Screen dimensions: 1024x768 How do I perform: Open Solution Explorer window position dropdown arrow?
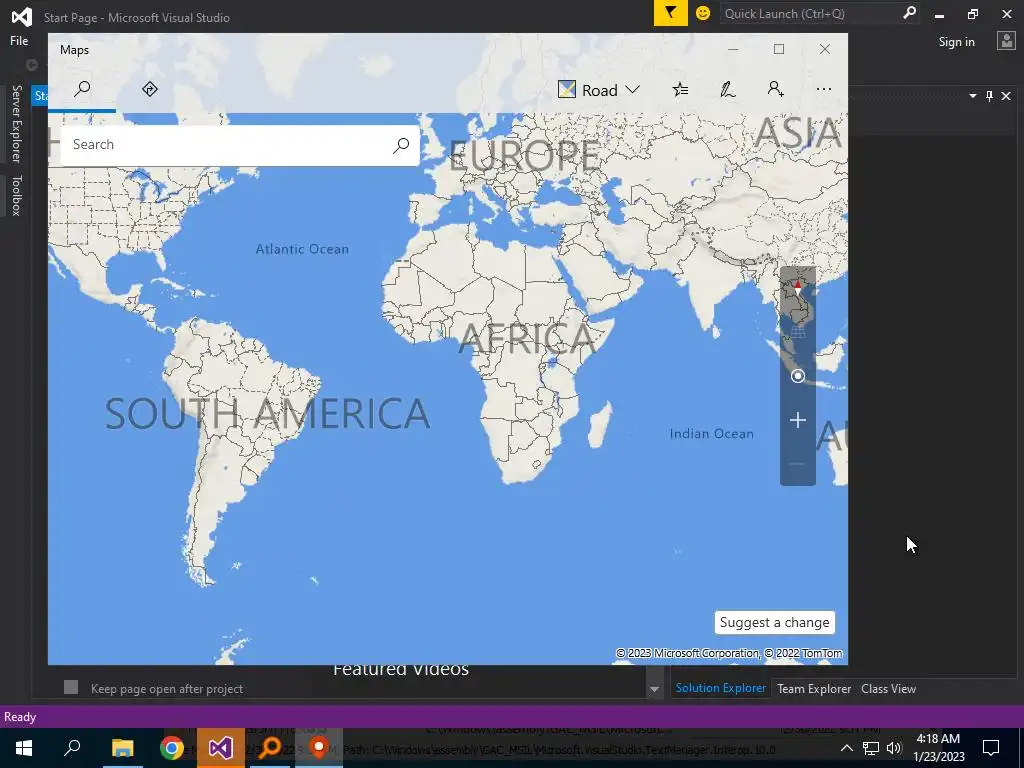(x=972, y=96)
